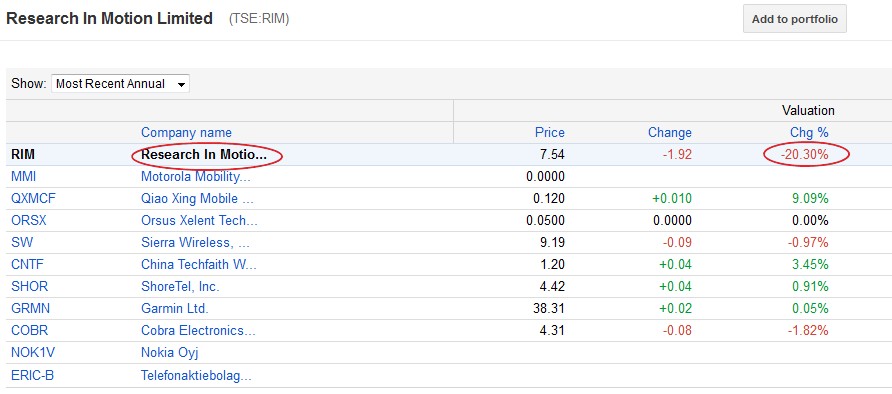Viewport: 892px width, 394px height.
Task: Open the ShoreTel, Inc. company link
Action: 180,287
